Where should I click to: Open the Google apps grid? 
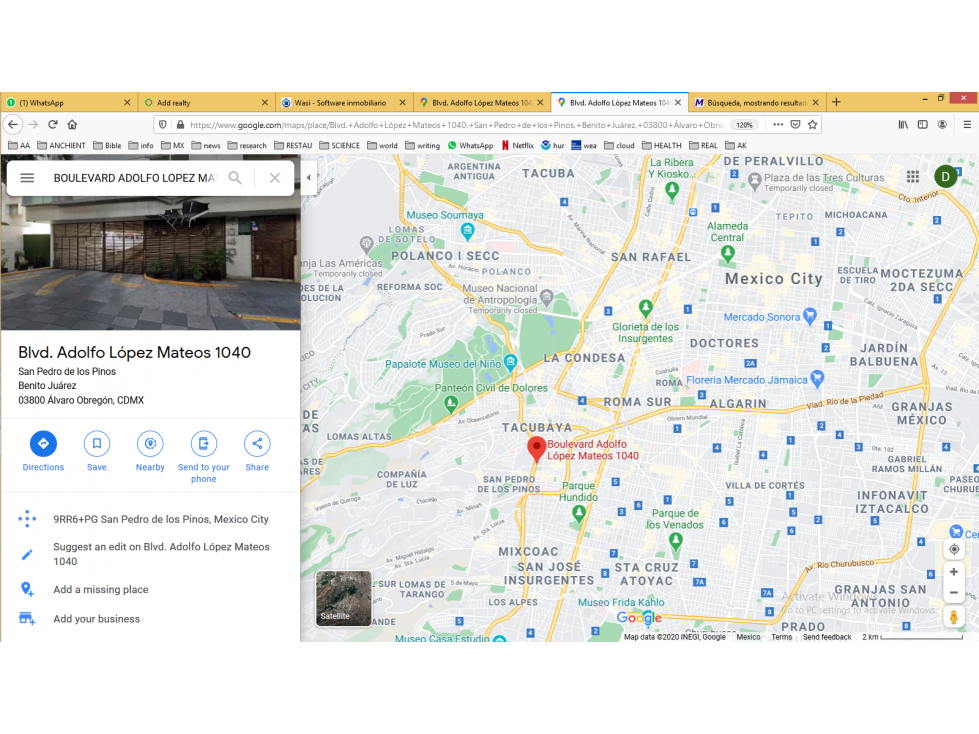coord(913,177)
